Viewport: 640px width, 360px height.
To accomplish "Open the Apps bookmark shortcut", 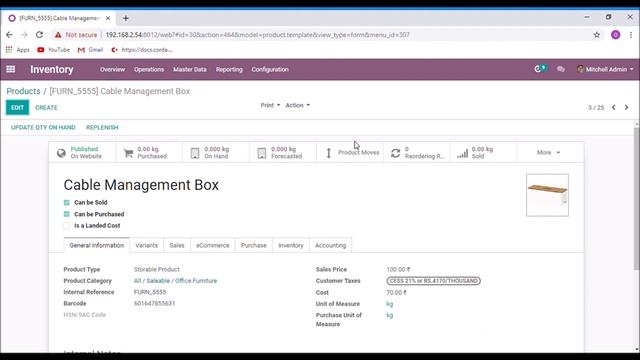I will [18, 50].
